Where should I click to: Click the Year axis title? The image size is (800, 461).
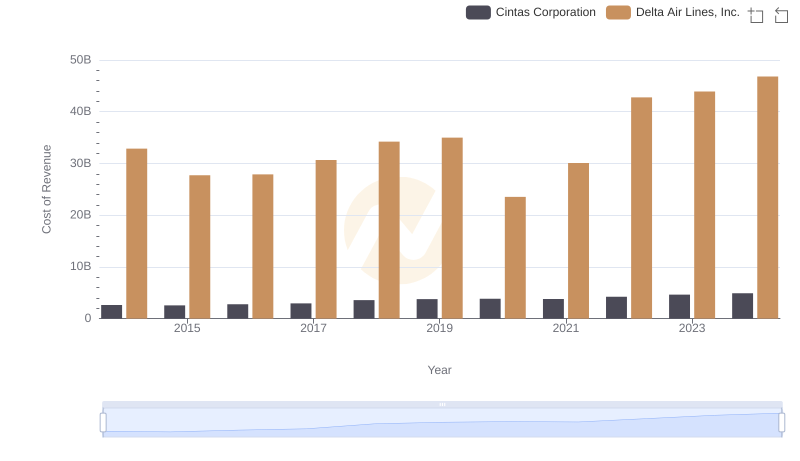point(439,370)
